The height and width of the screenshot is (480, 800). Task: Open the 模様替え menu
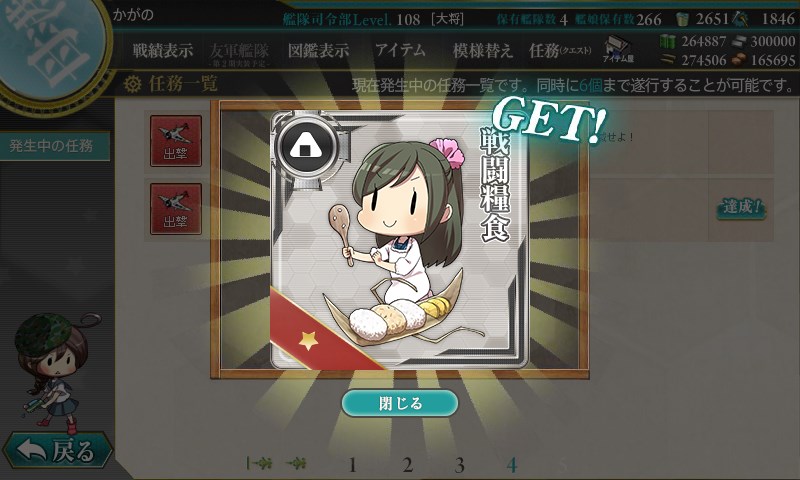point(483,50)
